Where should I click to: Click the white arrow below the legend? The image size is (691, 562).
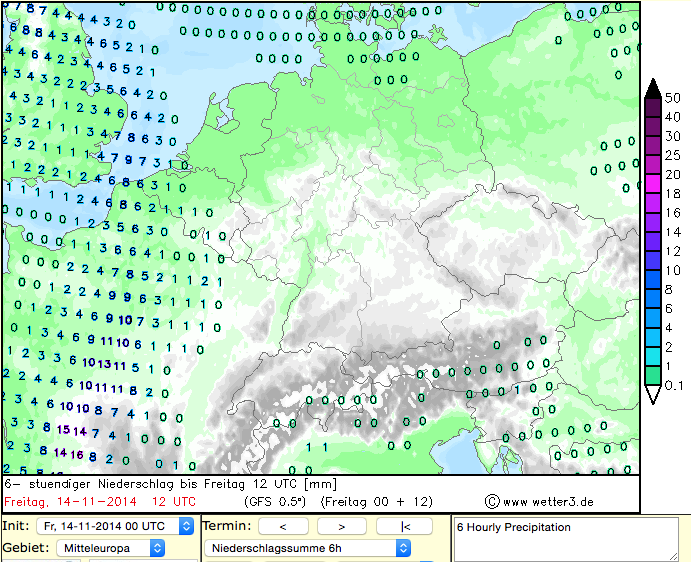coord(653,394)
